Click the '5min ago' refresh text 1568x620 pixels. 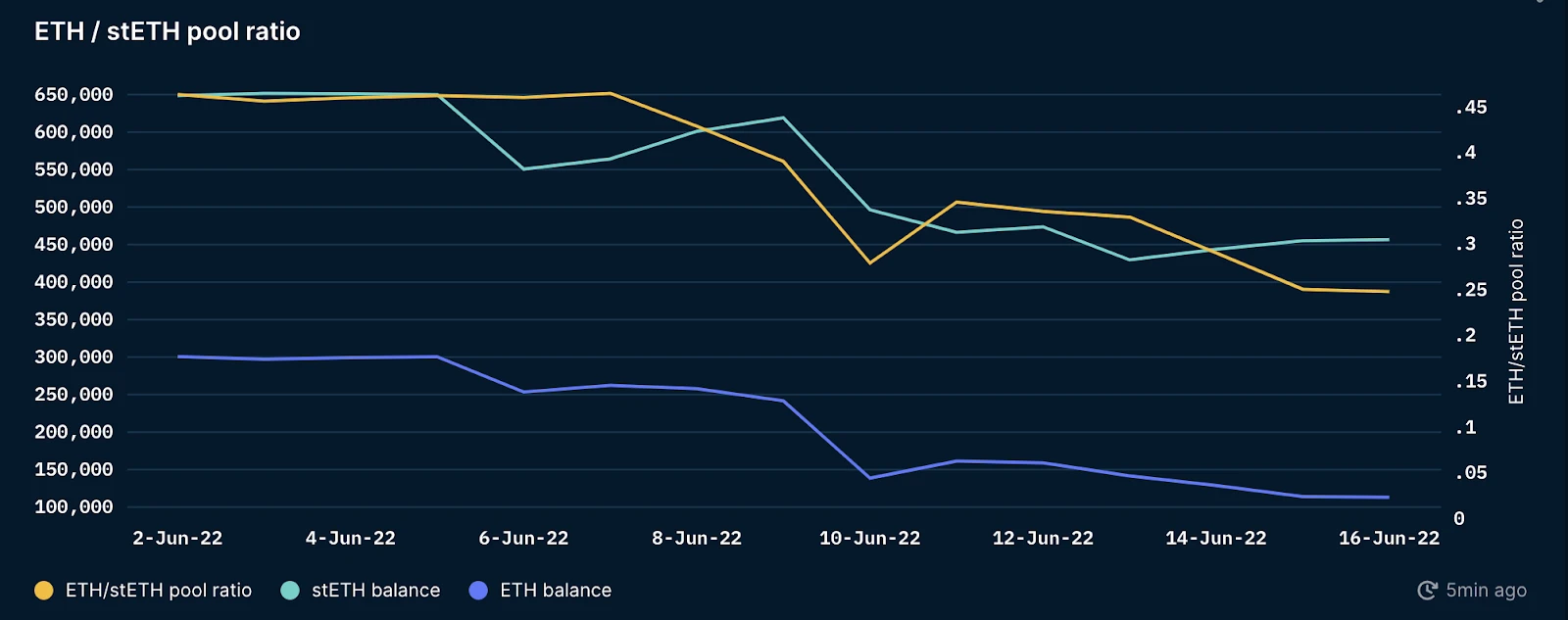pos(1487,590)
